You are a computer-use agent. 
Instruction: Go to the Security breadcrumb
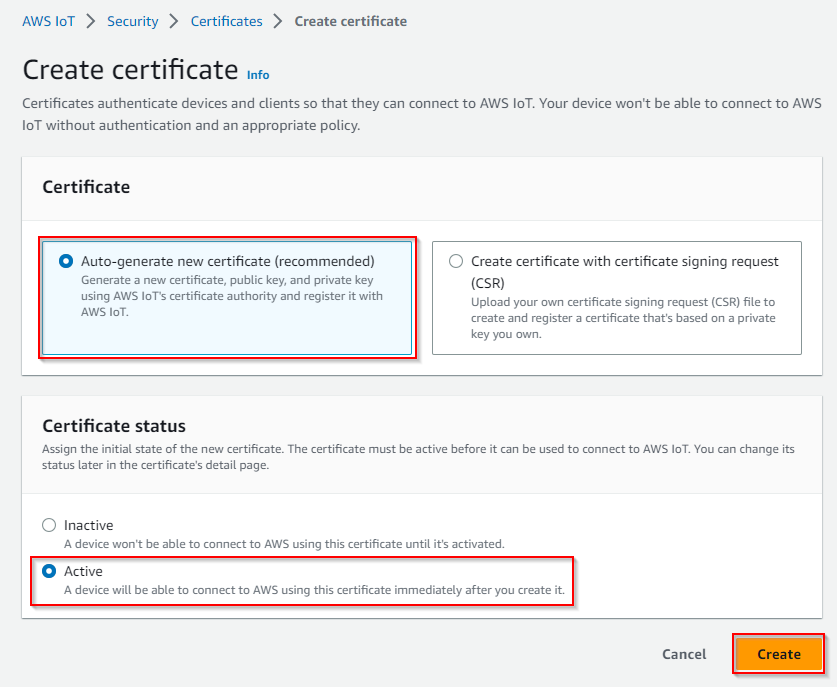pyautogui.click(x=132, y=21)
